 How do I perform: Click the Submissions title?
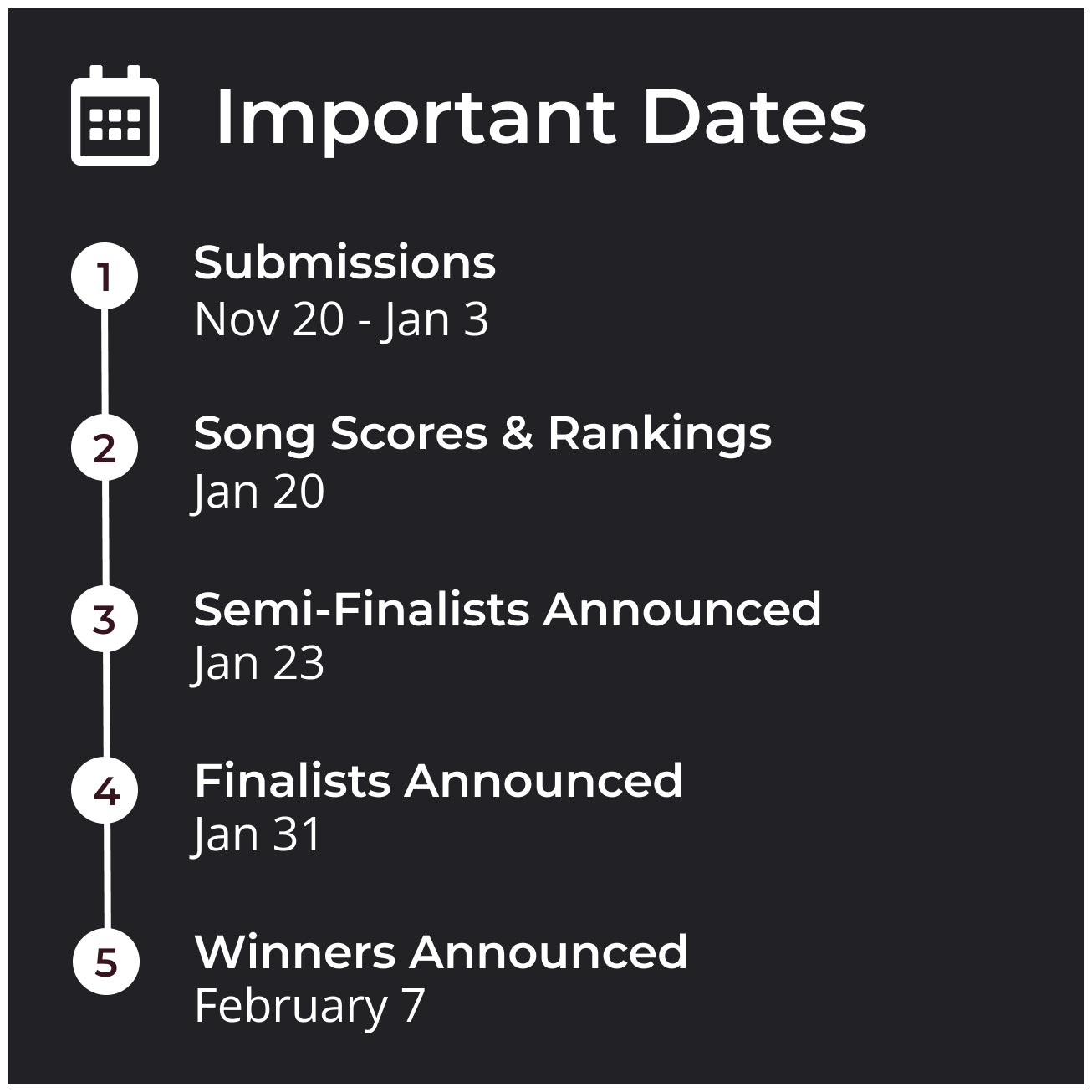344,263
